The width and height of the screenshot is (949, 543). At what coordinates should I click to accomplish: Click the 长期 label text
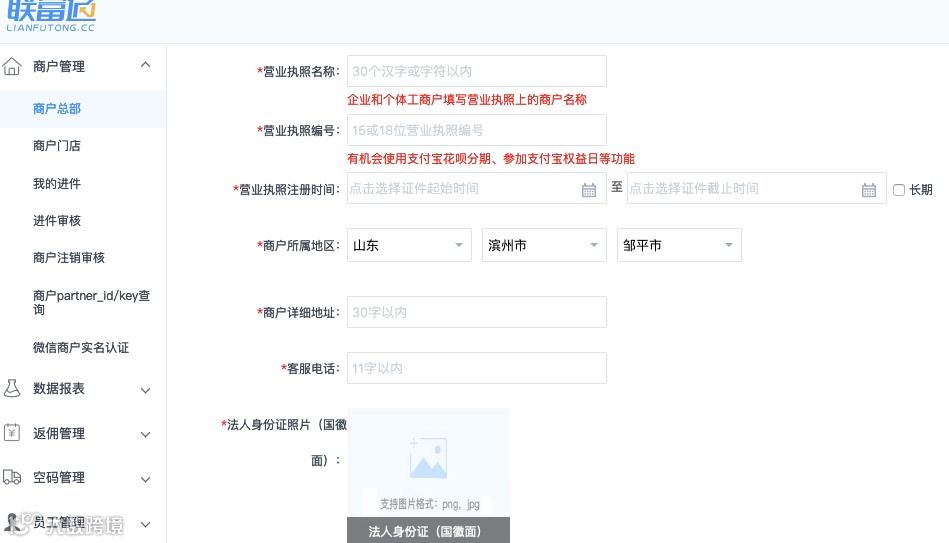coord(921,190)
